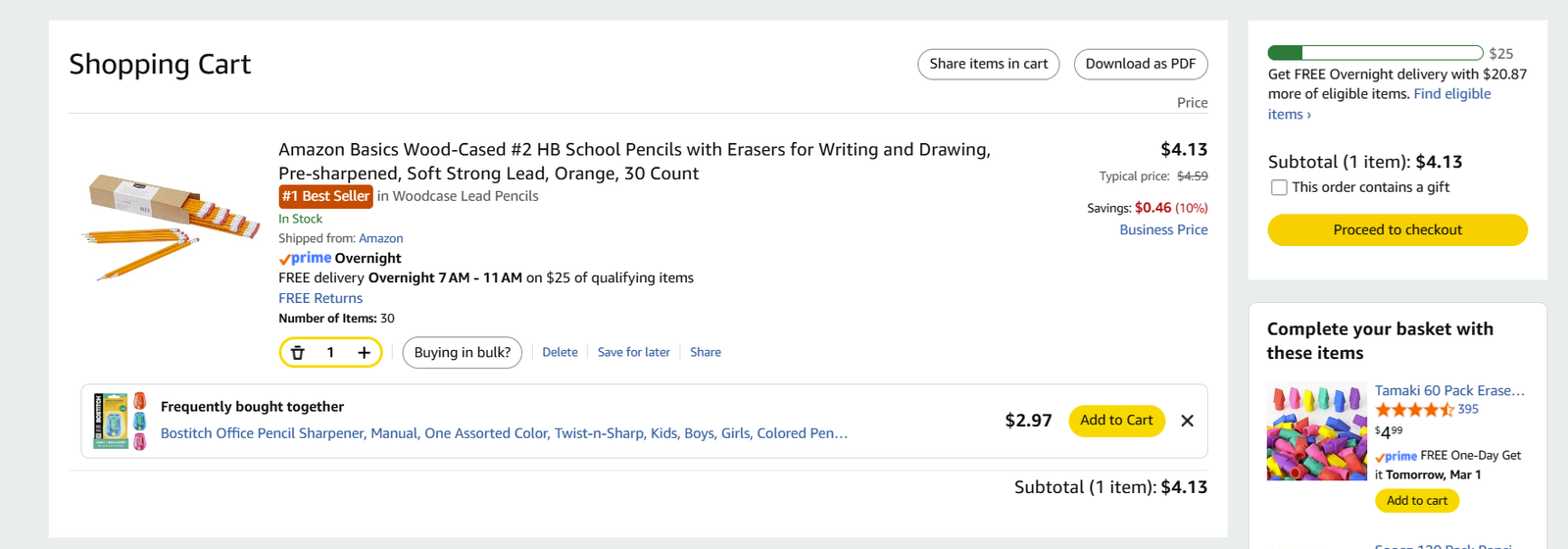Delete the pencils from the cart
The image size is (1568, 549).
coord(560,353)
